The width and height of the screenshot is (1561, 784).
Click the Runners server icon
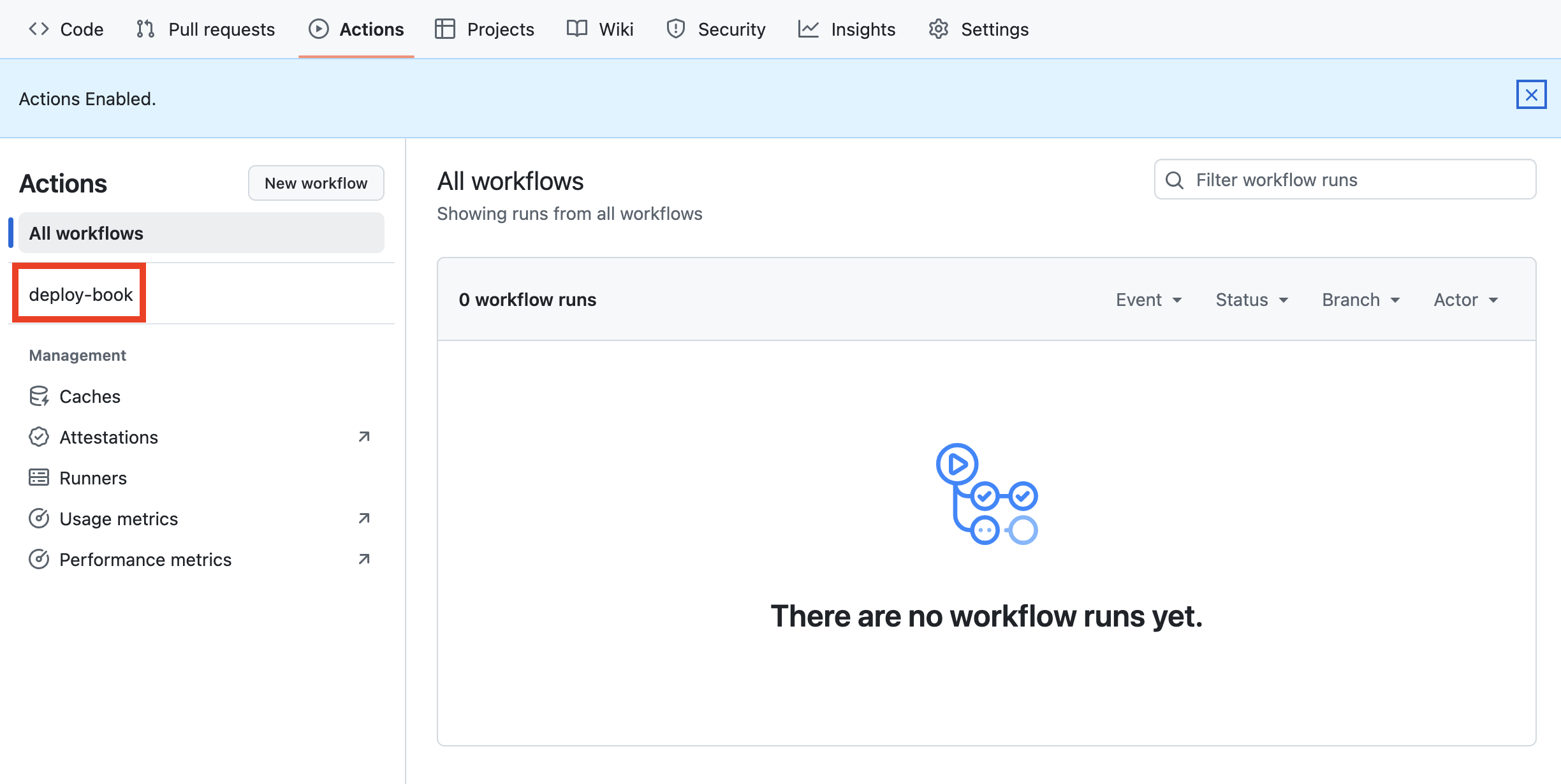click(x=39, y=478)
